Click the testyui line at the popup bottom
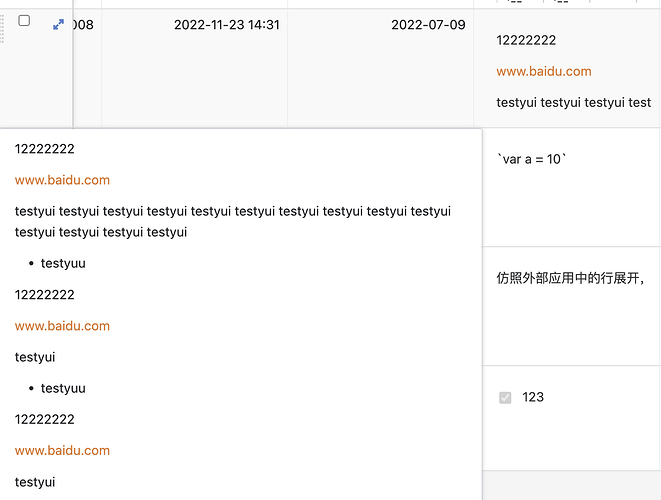 coord(35,482)
